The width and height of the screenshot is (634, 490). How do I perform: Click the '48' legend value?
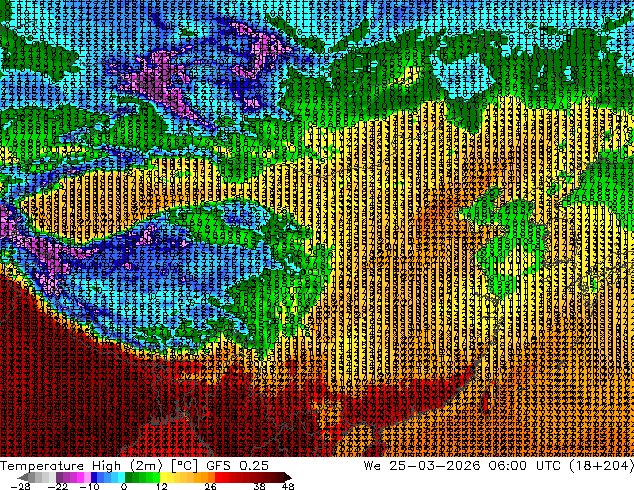pyautogui.click(x=288, y=486)
